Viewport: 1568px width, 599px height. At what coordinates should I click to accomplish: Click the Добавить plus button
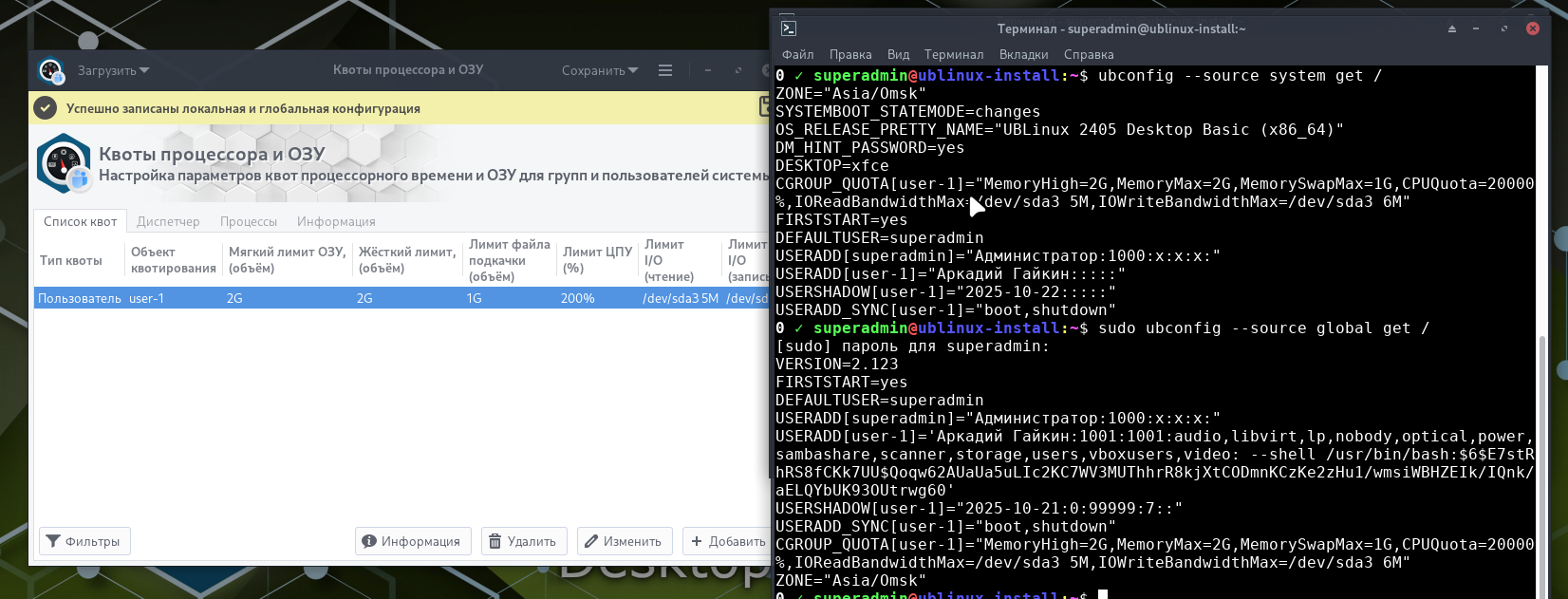727,541
